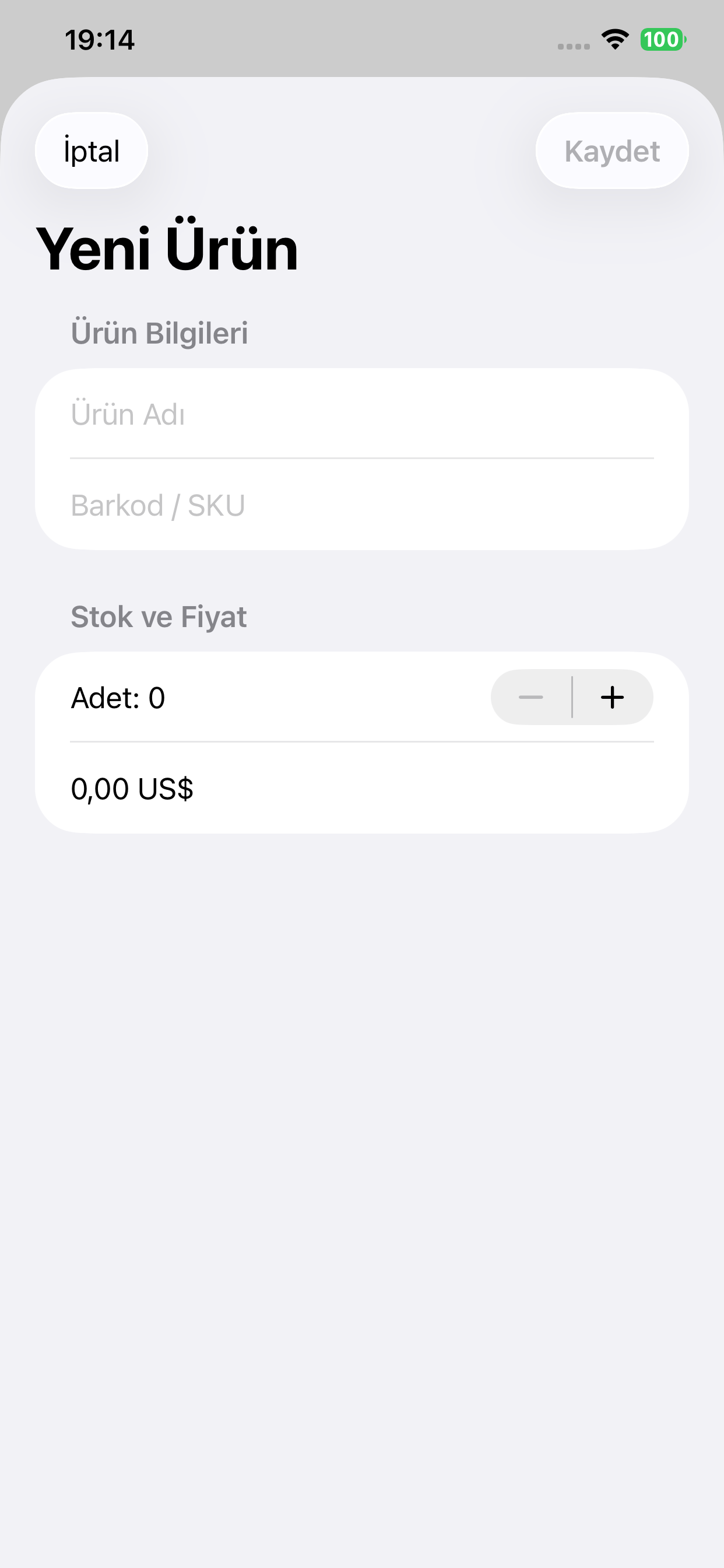Tap the Wi-Fi icon in status bar
The image size is (724, 1568).
(x=615, y=40)
